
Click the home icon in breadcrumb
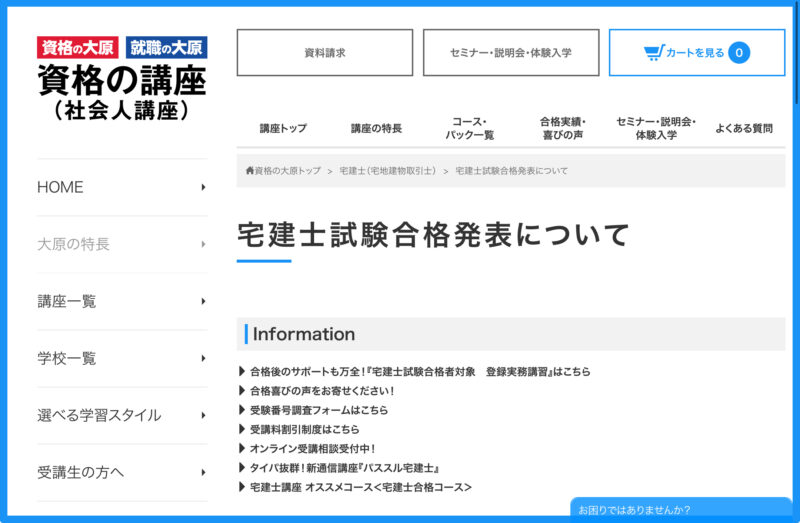[x=250, y=171]
